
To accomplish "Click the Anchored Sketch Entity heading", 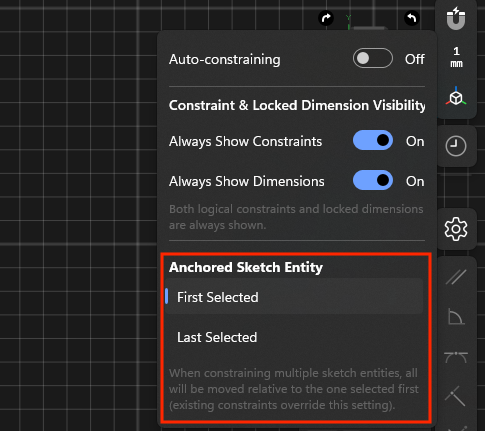I will (x=246, y=267).
